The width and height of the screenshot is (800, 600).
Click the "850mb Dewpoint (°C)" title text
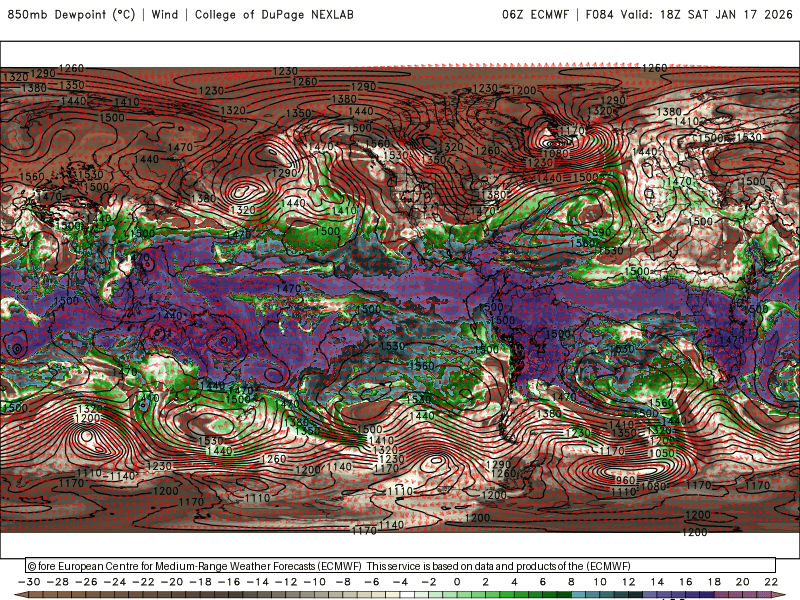tap(71, 14)
